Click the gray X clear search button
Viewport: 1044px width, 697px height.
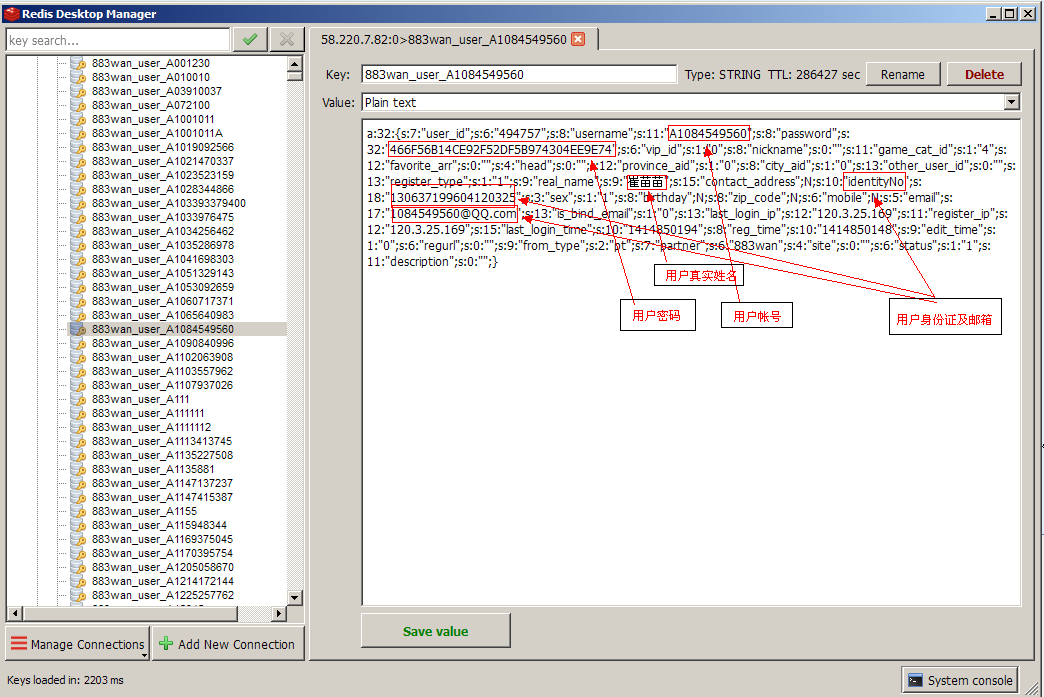coord(287,40)
